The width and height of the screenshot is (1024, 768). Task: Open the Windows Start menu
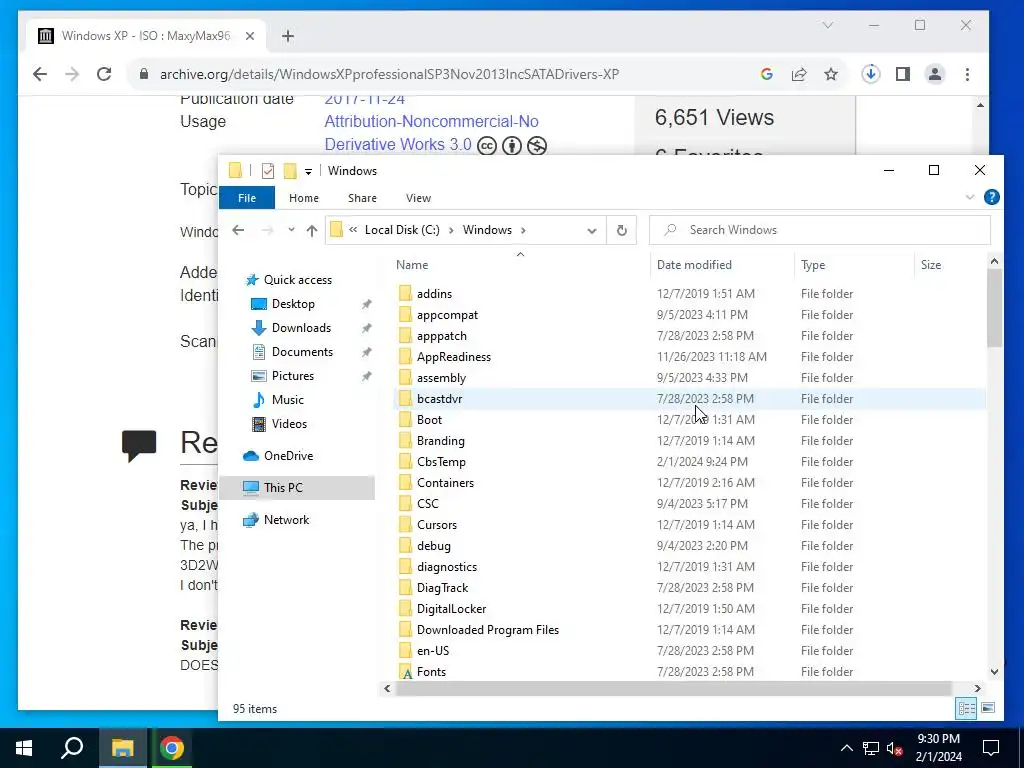pos(24,748)
